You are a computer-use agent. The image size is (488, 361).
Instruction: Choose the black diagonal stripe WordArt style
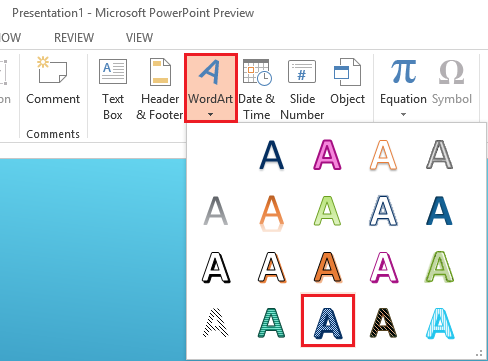216,323
